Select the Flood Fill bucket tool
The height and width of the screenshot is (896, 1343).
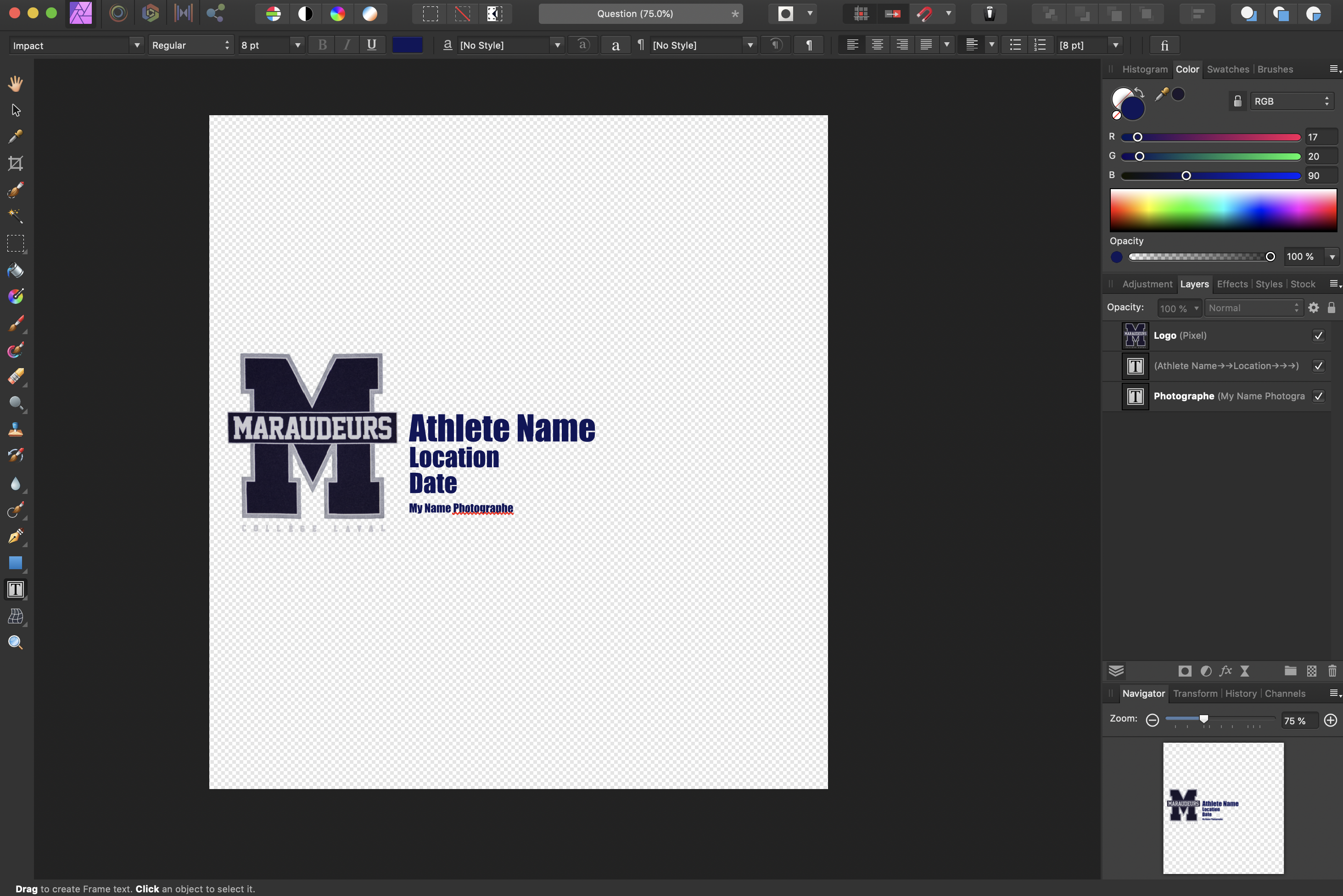pyautogui.click(x=16, y=270)
